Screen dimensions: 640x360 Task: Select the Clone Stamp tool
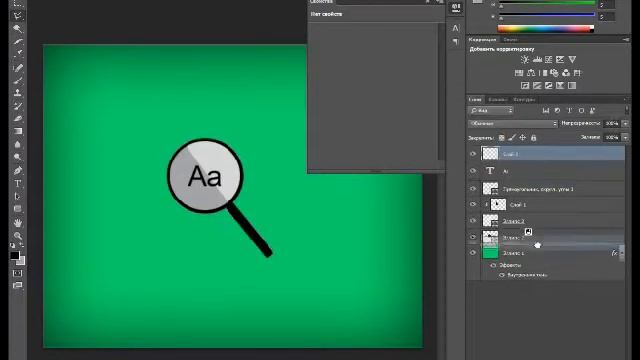pos(18,93)
